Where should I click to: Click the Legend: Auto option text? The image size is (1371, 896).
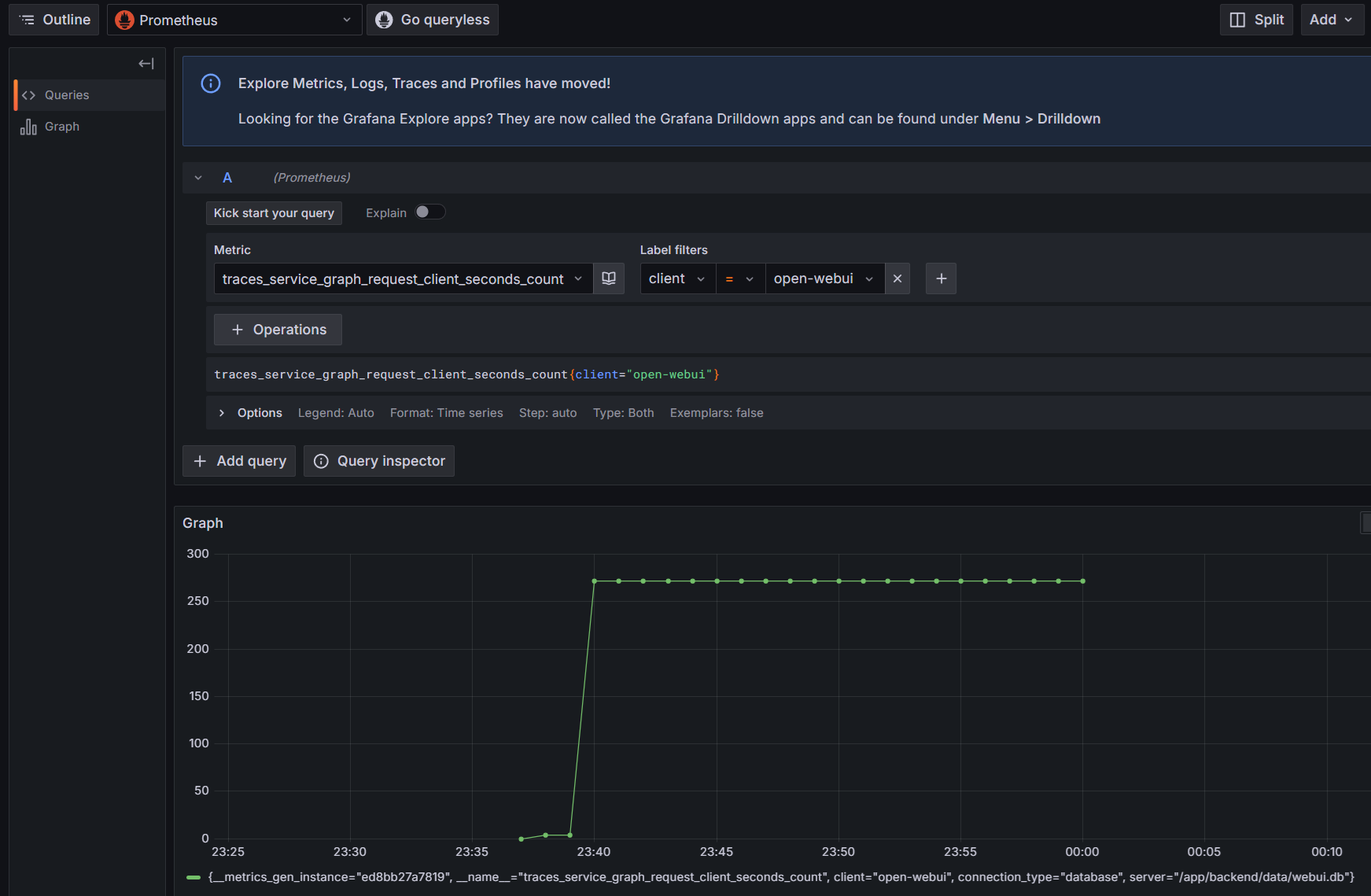(x=336, y=413)
